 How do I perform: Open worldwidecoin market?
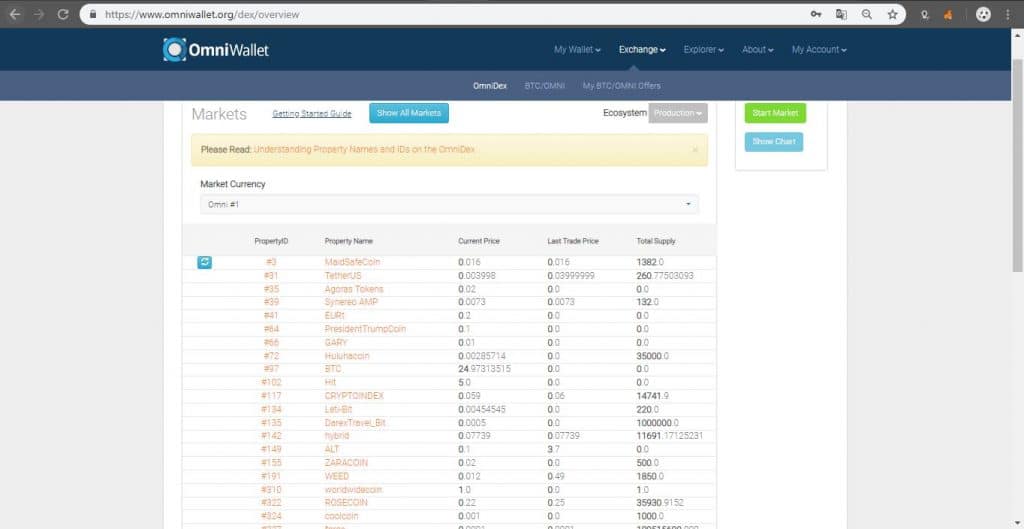pyautogui.click(x=353, y=489)
